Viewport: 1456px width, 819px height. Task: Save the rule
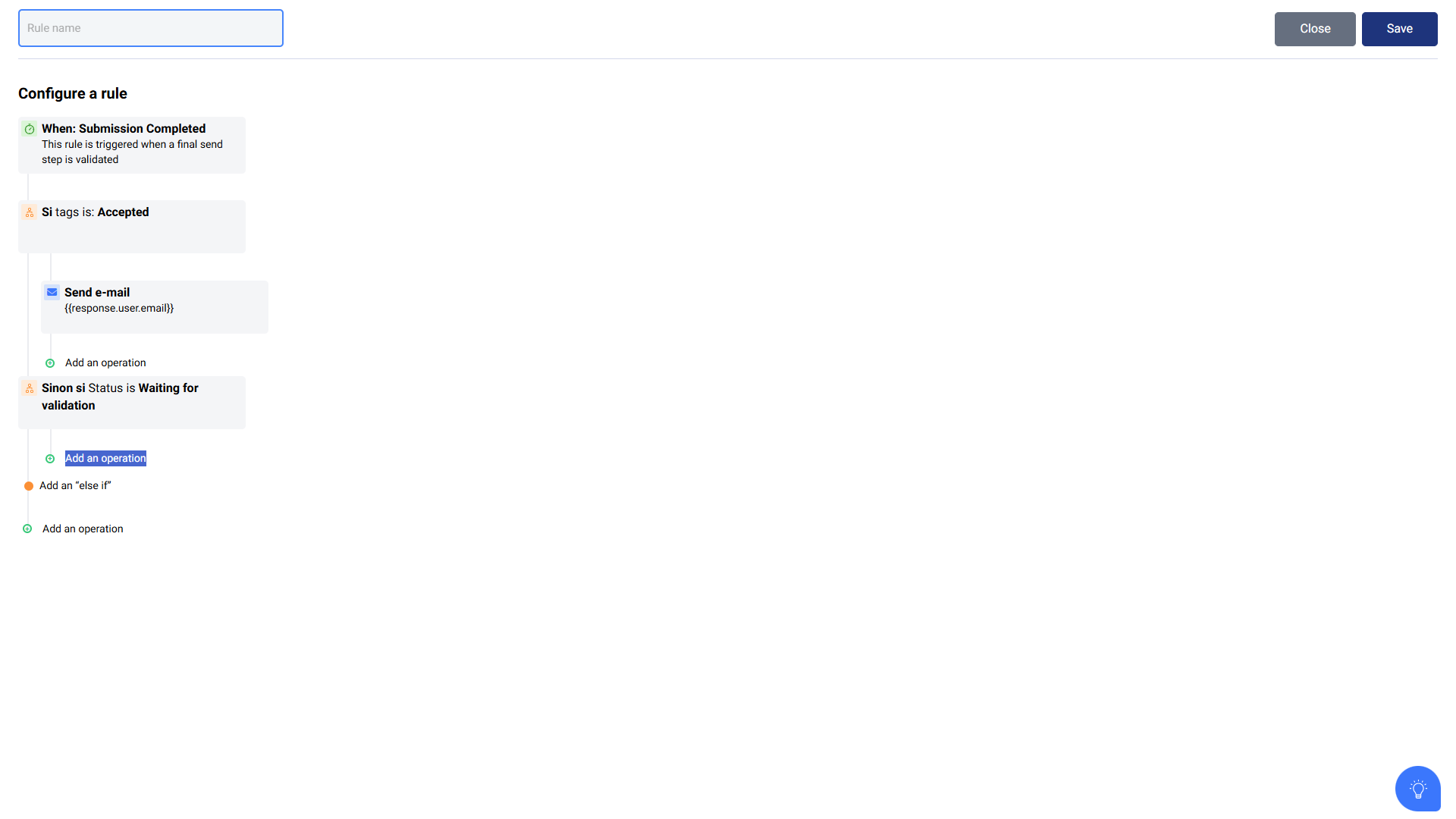[1399, 29]
